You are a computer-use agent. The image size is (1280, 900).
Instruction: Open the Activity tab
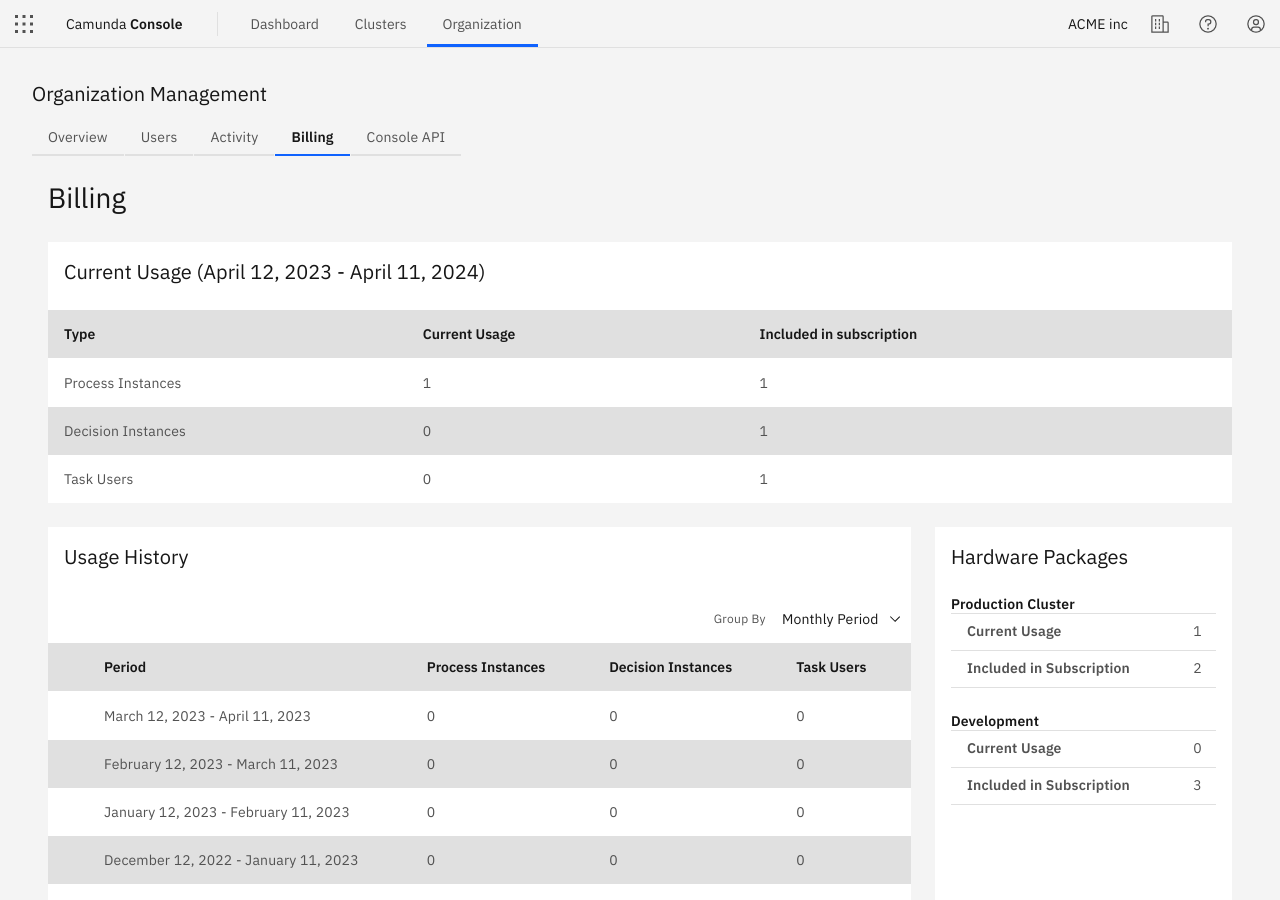click(x=234, y=137)
